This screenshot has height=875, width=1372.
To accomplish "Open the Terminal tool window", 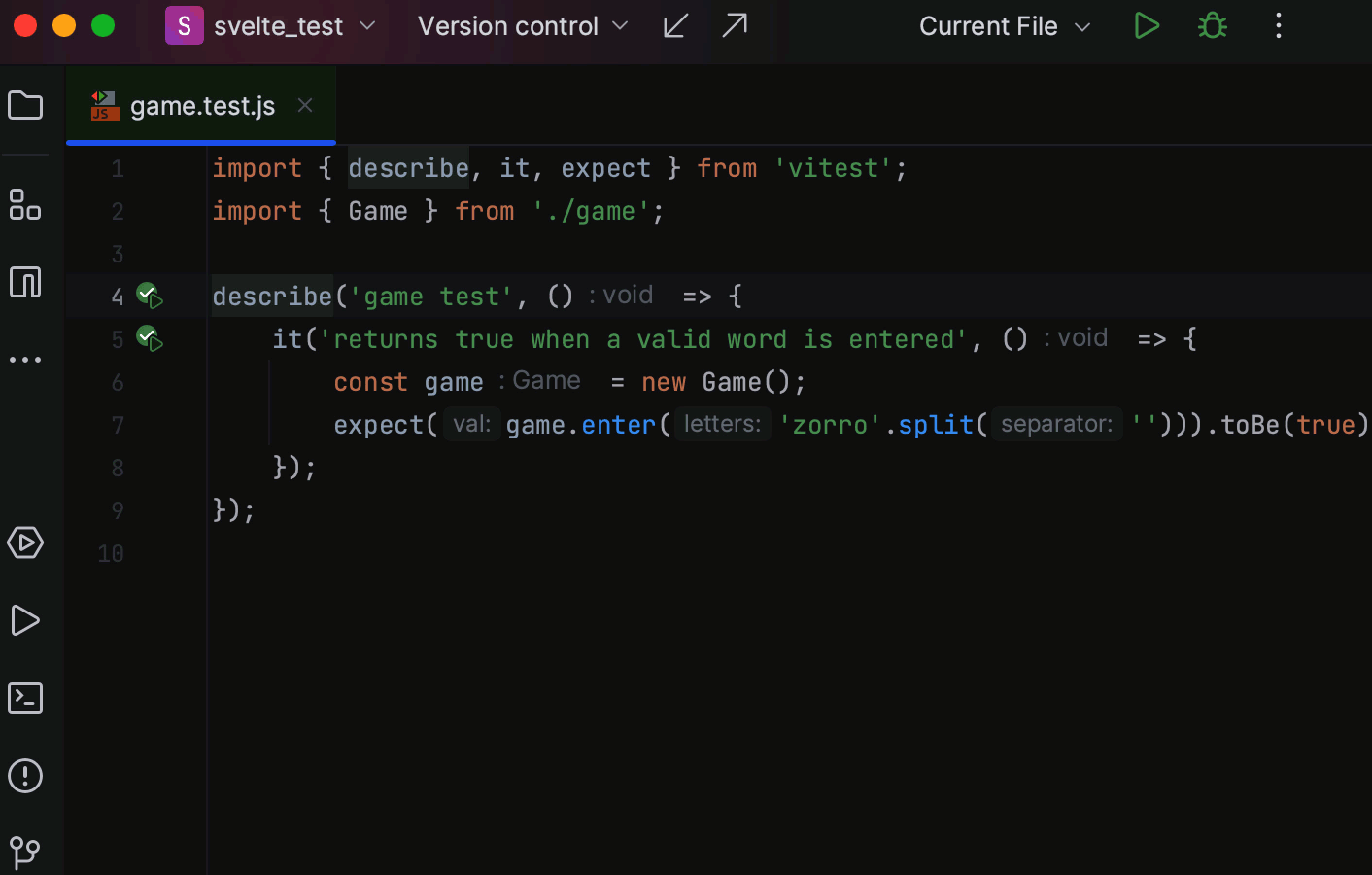I will [x=25, y=698].
